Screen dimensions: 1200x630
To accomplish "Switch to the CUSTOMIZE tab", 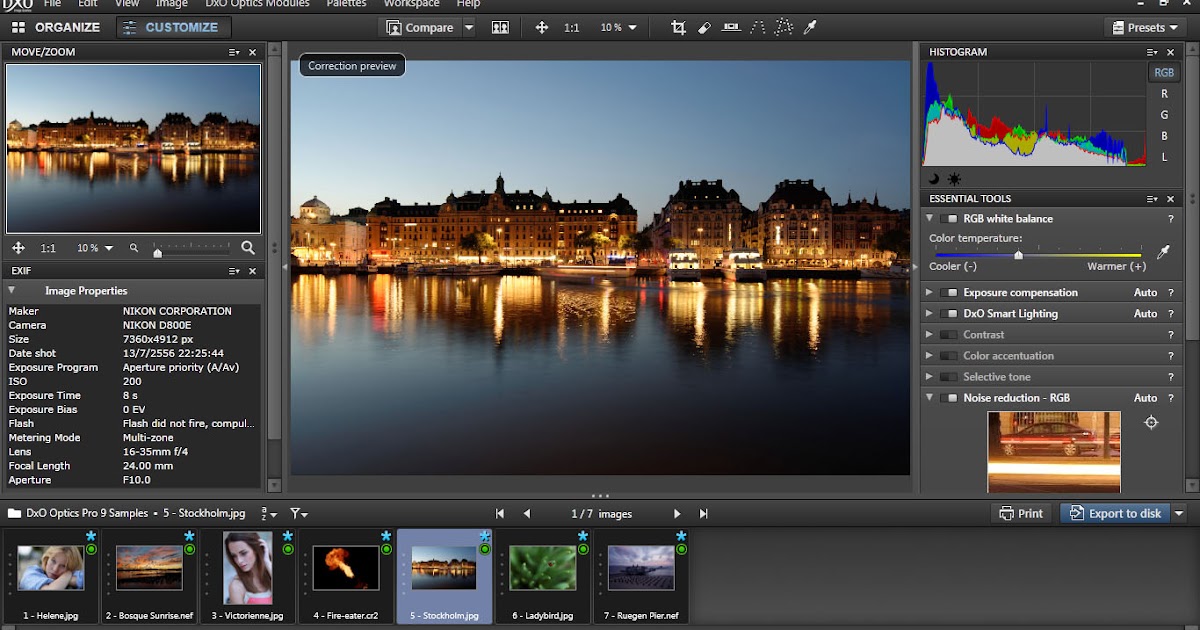I will coord(174,28).
